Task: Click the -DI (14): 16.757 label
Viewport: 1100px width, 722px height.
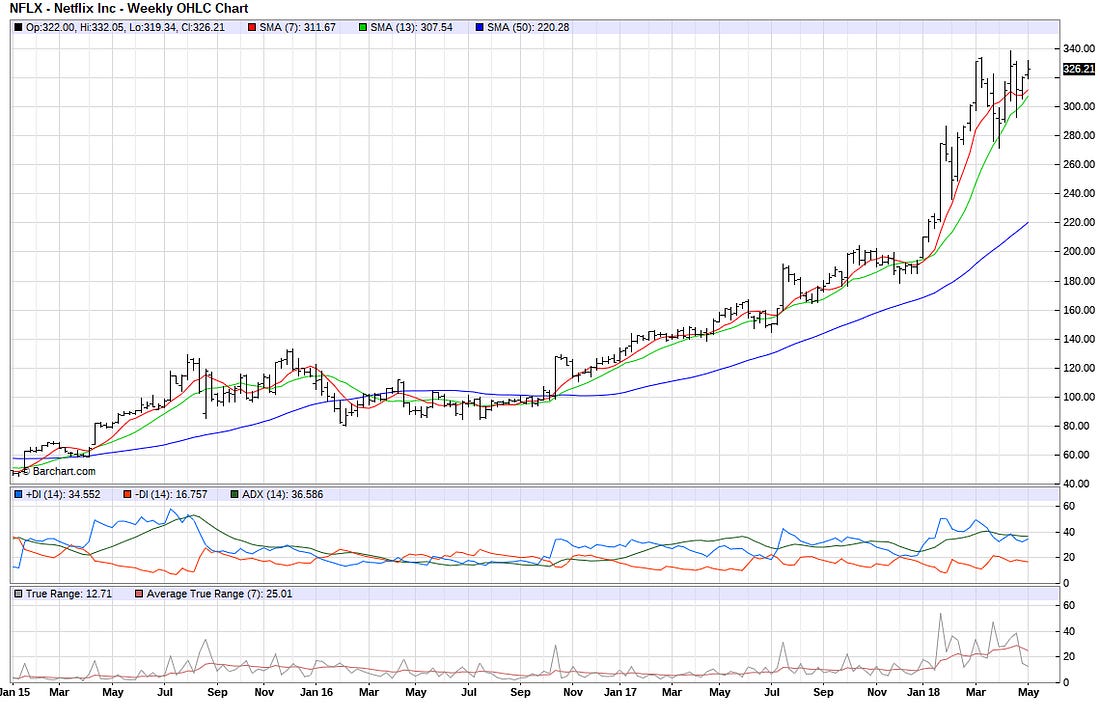Action: (171, 495)
